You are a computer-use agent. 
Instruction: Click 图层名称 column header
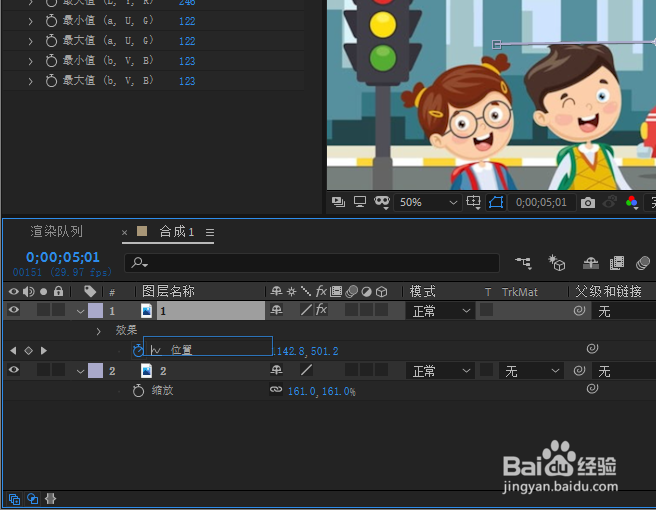[x=168, y=291]
